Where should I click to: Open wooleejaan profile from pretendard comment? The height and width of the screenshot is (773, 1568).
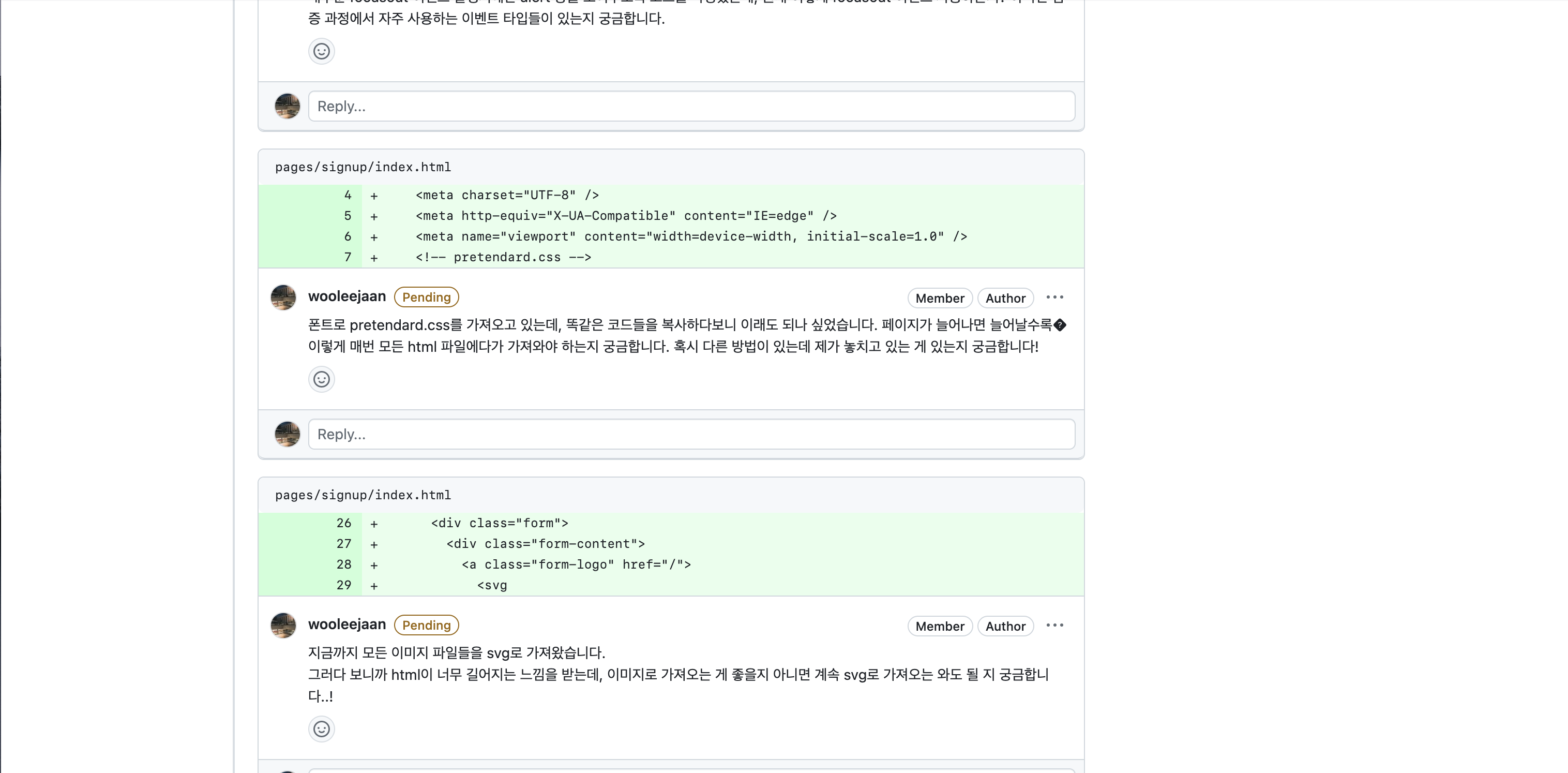coord(346,296)
